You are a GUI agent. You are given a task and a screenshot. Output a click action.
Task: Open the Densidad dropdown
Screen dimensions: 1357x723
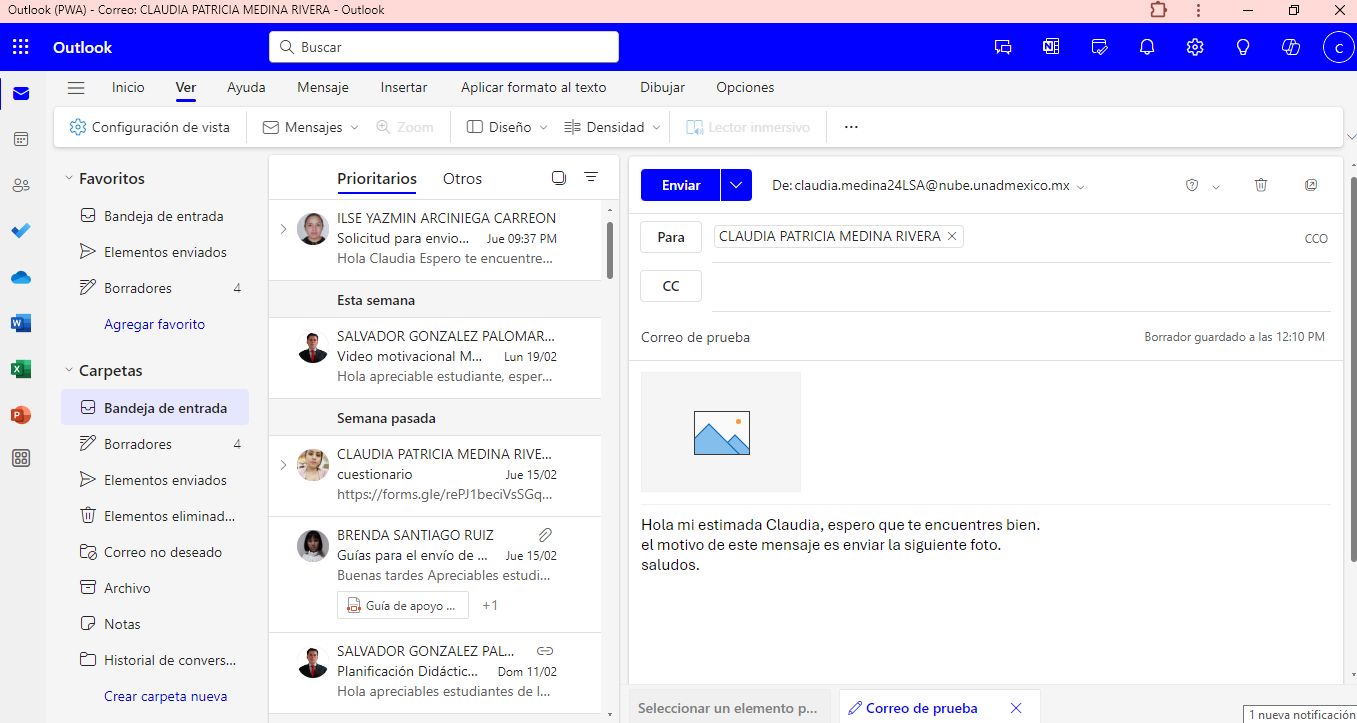(x=611, y=126)
